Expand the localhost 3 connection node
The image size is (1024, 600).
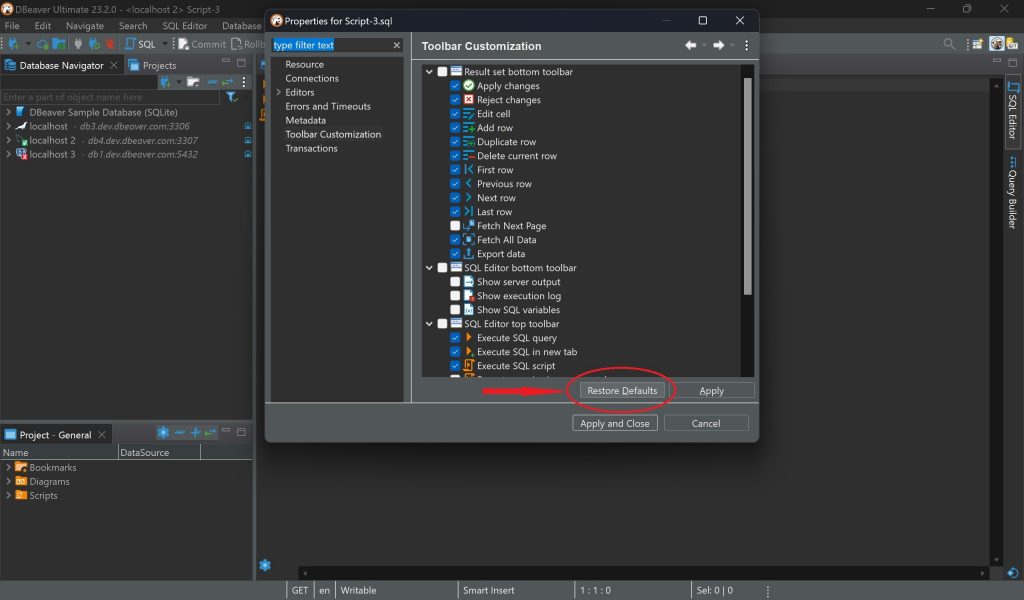pyautogui.click(x=8, y=154)
